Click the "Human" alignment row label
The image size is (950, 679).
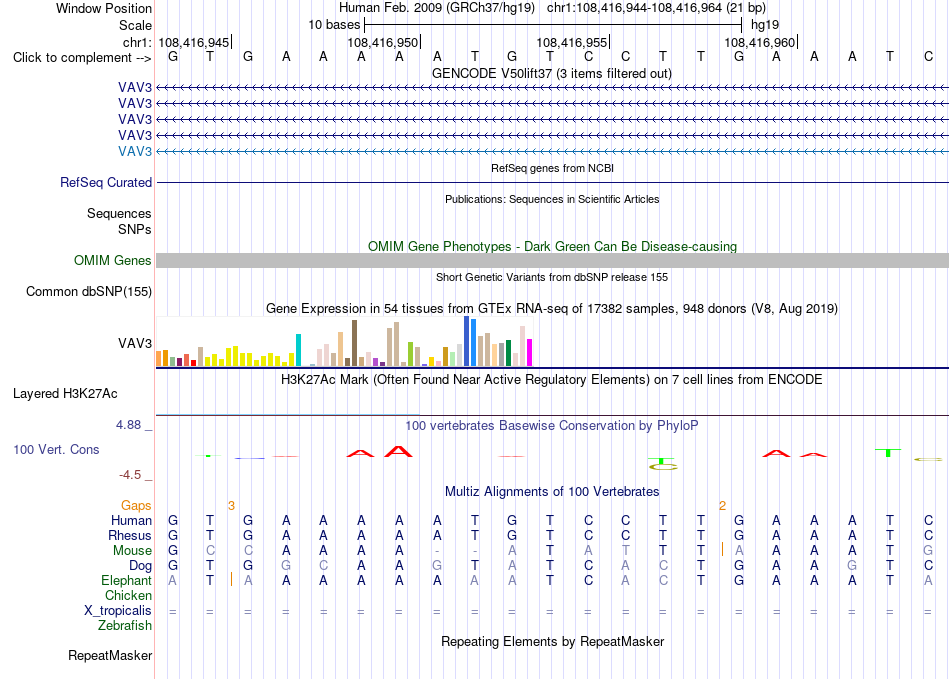pyautogui.click(x=131, y=520)
